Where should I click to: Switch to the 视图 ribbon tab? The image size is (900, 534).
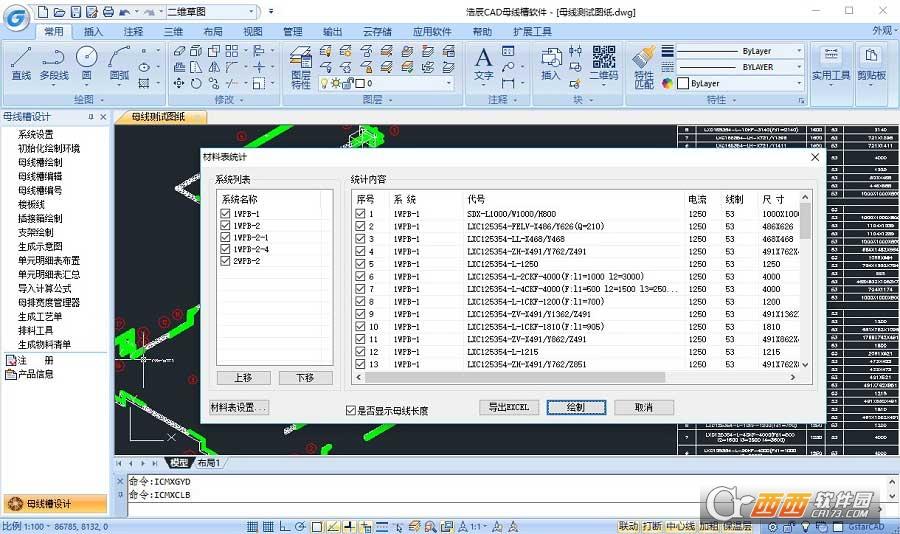[x=253, y=32]
